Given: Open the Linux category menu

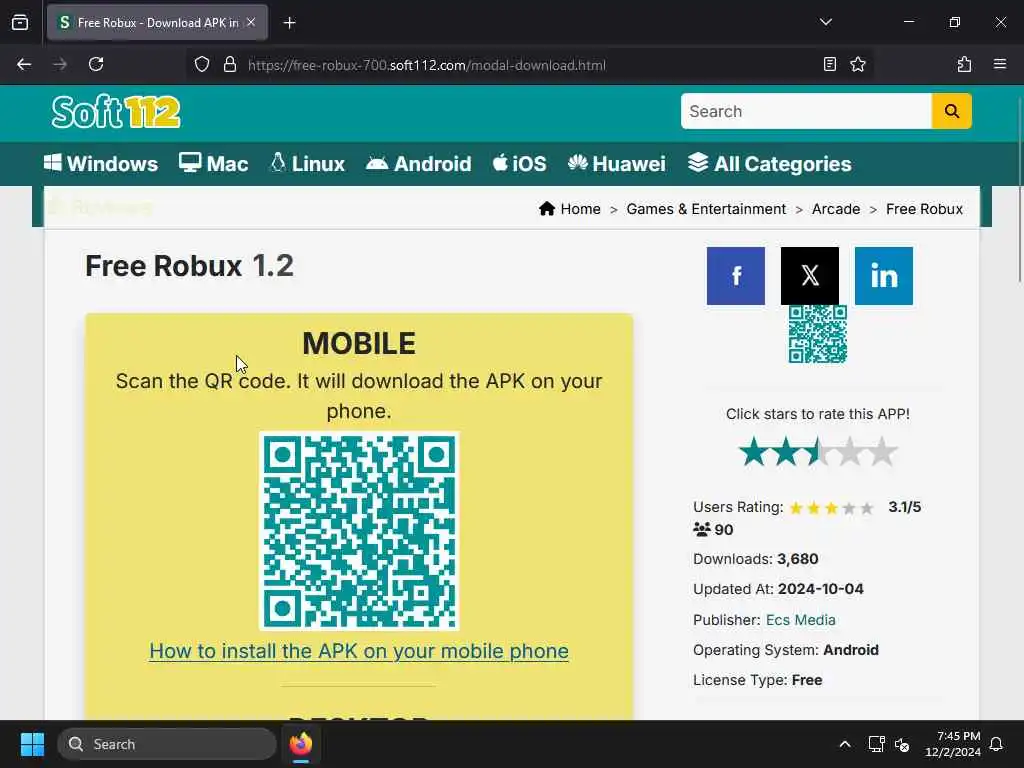Looking at the screenshot, I should click(x=307, y=163).
